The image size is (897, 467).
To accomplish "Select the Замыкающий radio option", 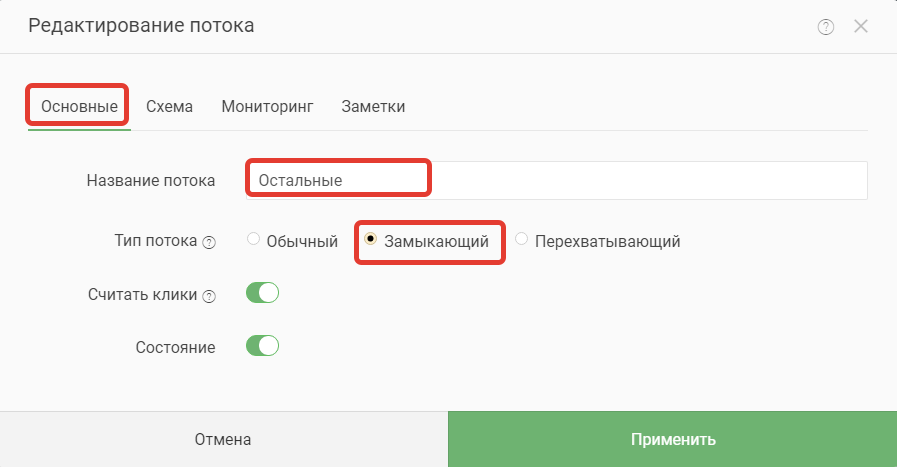I will tap(370, 239).
